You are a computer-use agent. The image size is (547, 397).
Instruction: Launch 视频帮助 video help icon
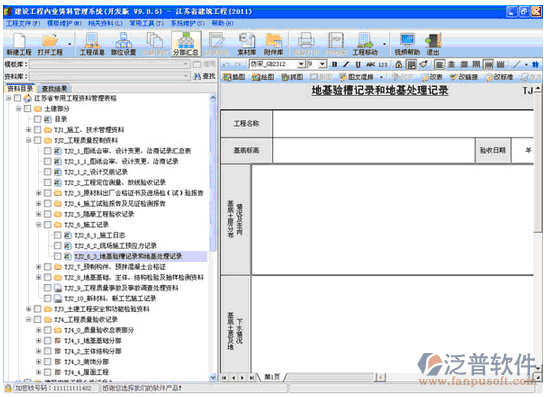click(x=407, y=44)
